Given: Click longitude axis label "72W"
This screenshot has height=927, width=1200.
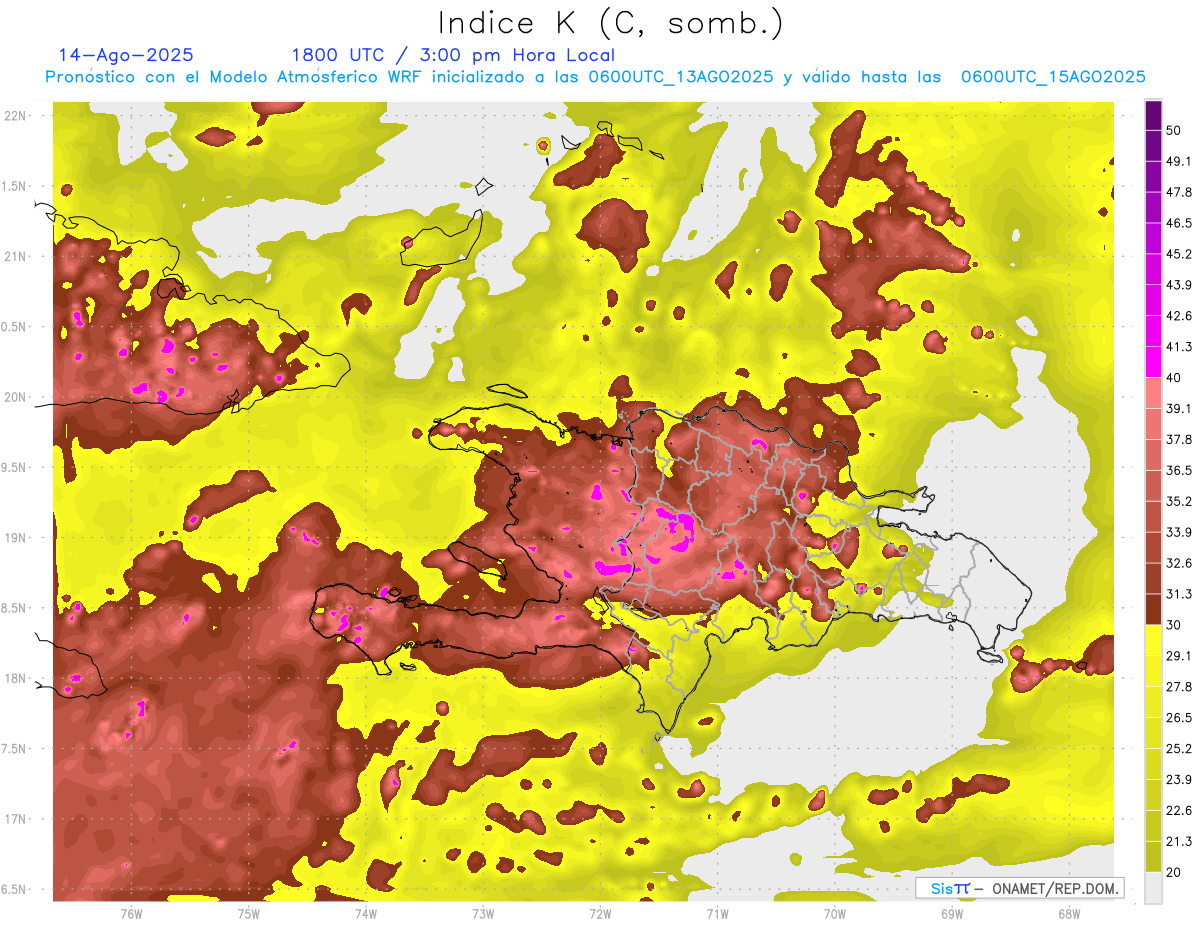Looking at the screenshot, I should 600,914.
